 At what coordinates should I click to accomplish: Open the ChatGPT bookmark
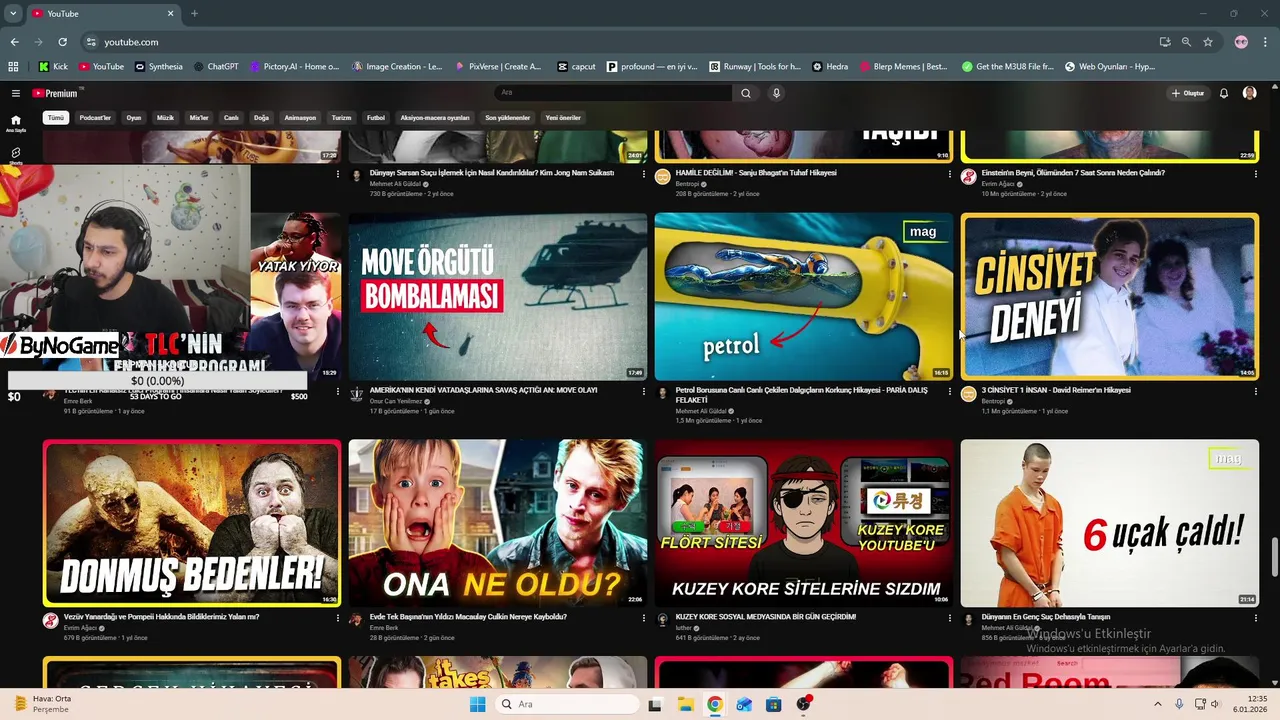(x=215, y=67)
